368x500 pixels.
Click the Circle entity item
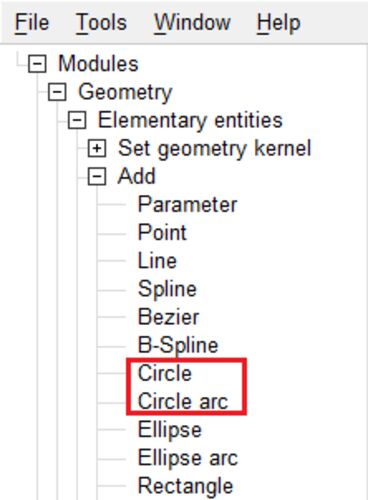point(165,373)
